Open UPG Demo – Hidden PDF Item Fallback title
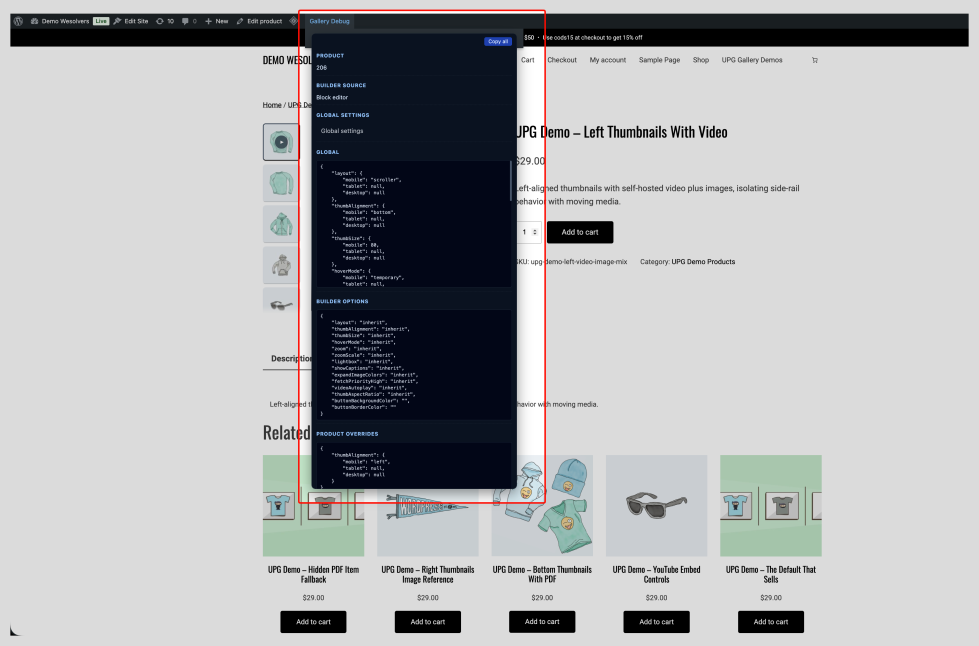This screenshot has height=646, width=979. (x=313, y=574)
